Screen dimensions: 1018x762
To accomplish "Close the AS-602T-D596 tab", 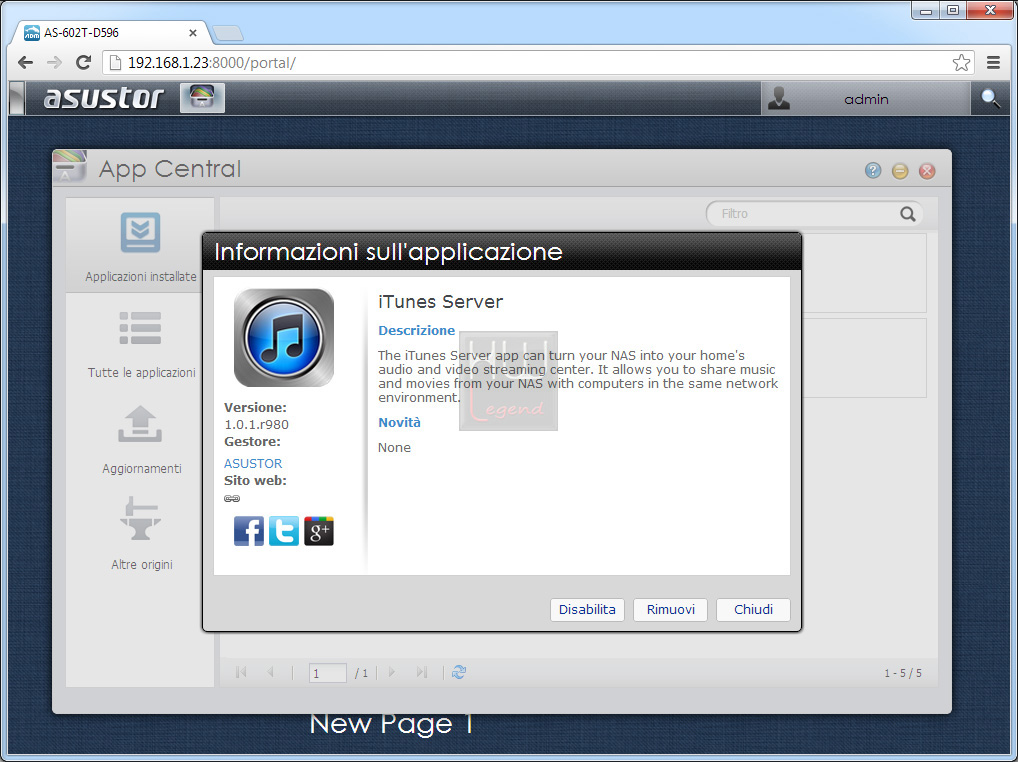I will (x=193, y=32).
